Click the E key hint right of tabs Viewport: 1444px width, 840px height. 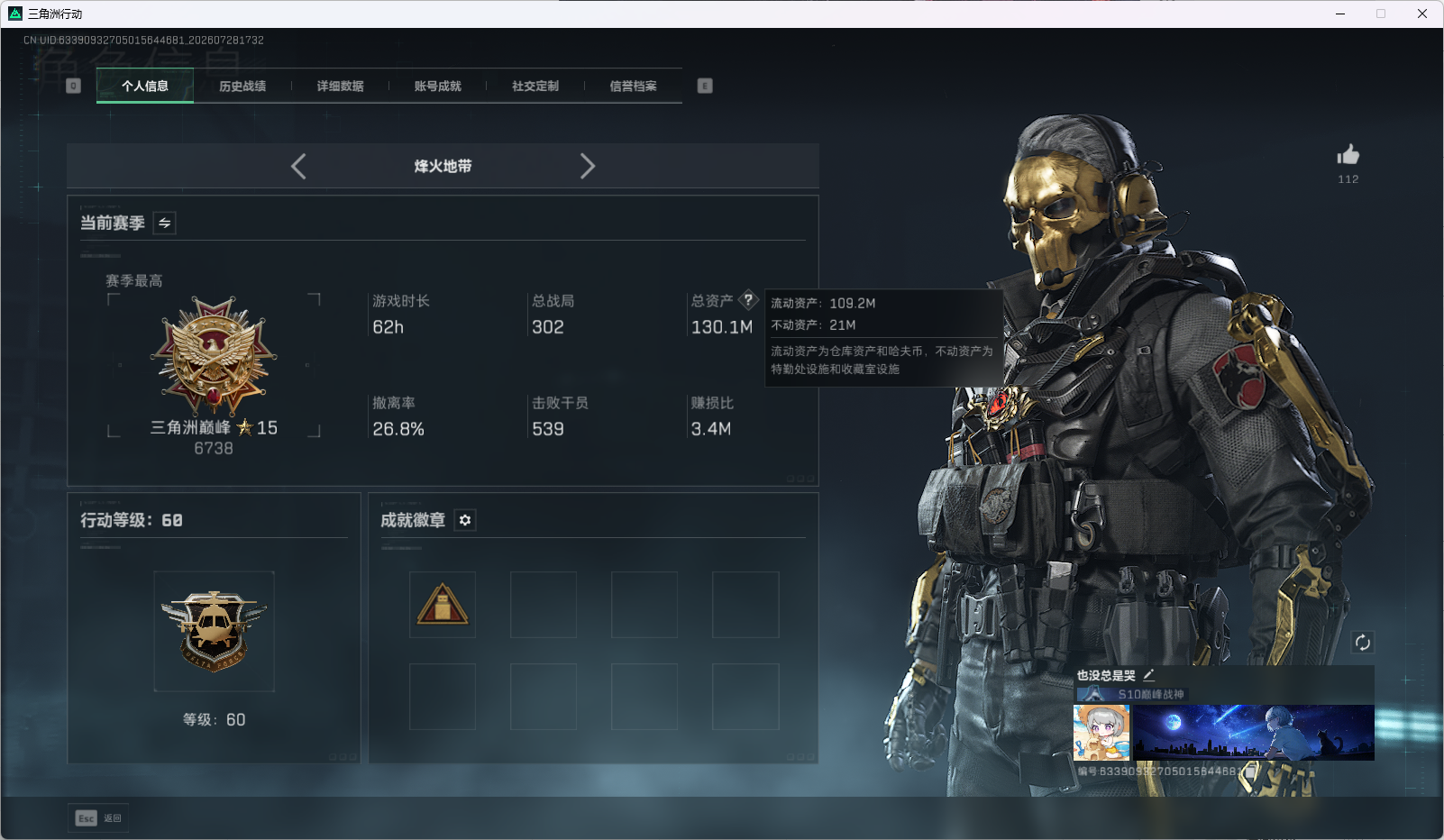(x=705, y=86)
